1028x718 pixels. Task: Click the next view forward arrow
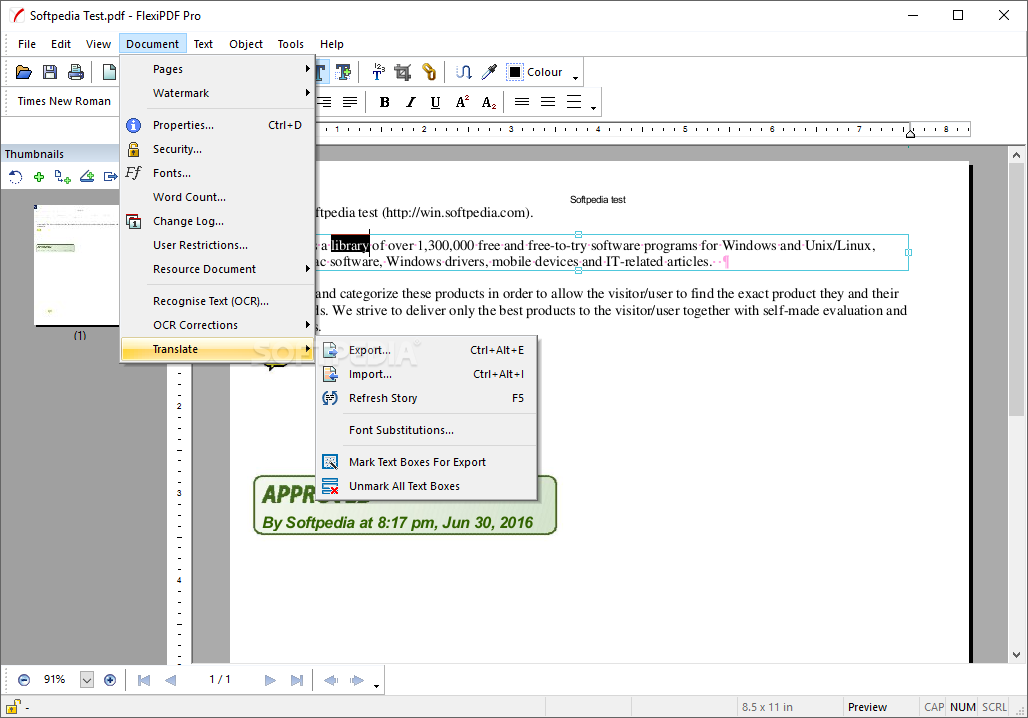pyautogui.click(x=357, y=680)
